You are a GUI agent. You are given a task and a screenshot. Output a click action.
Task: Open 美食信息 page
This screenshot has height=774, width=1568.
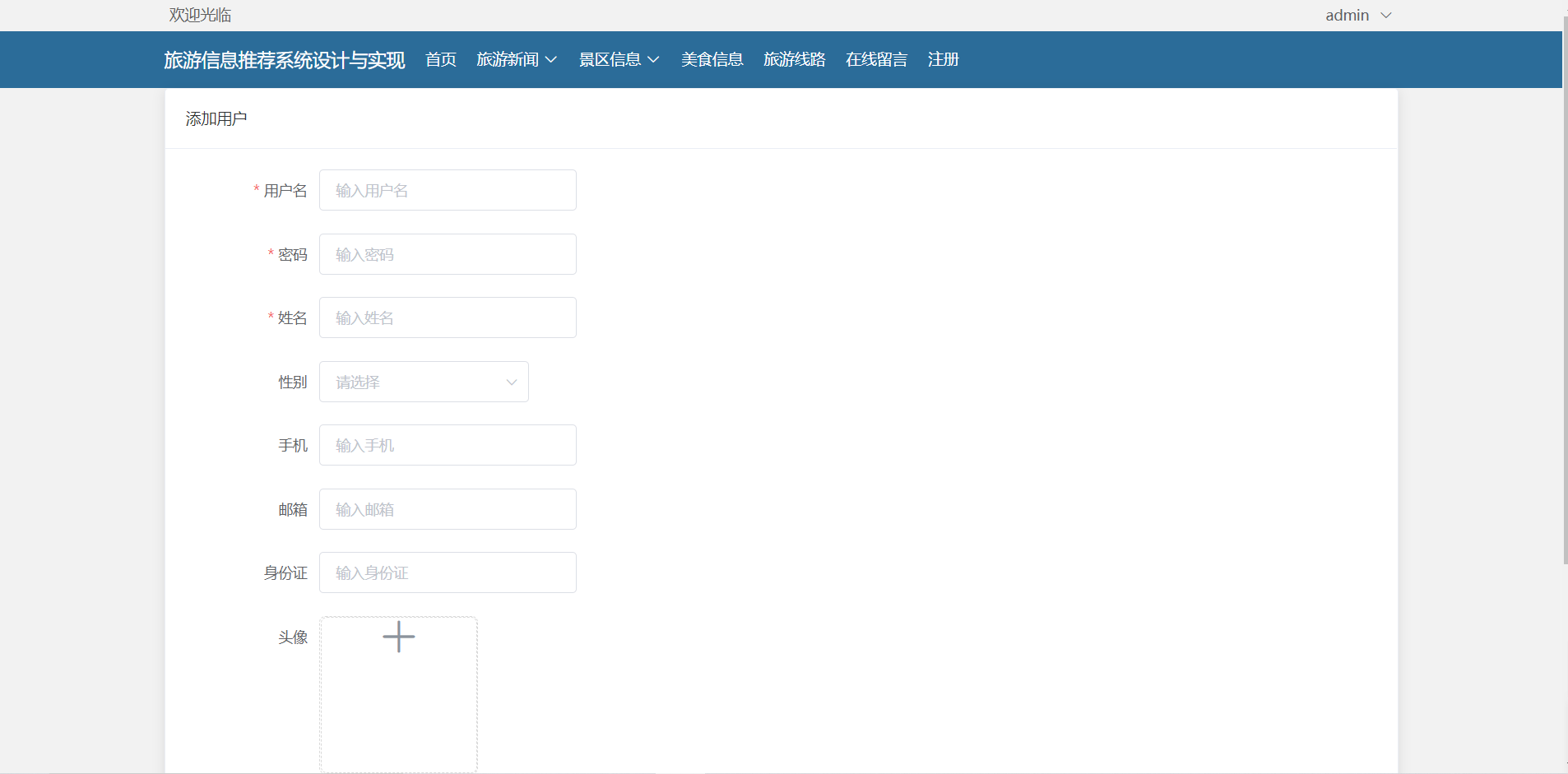[x=712, y=59]
